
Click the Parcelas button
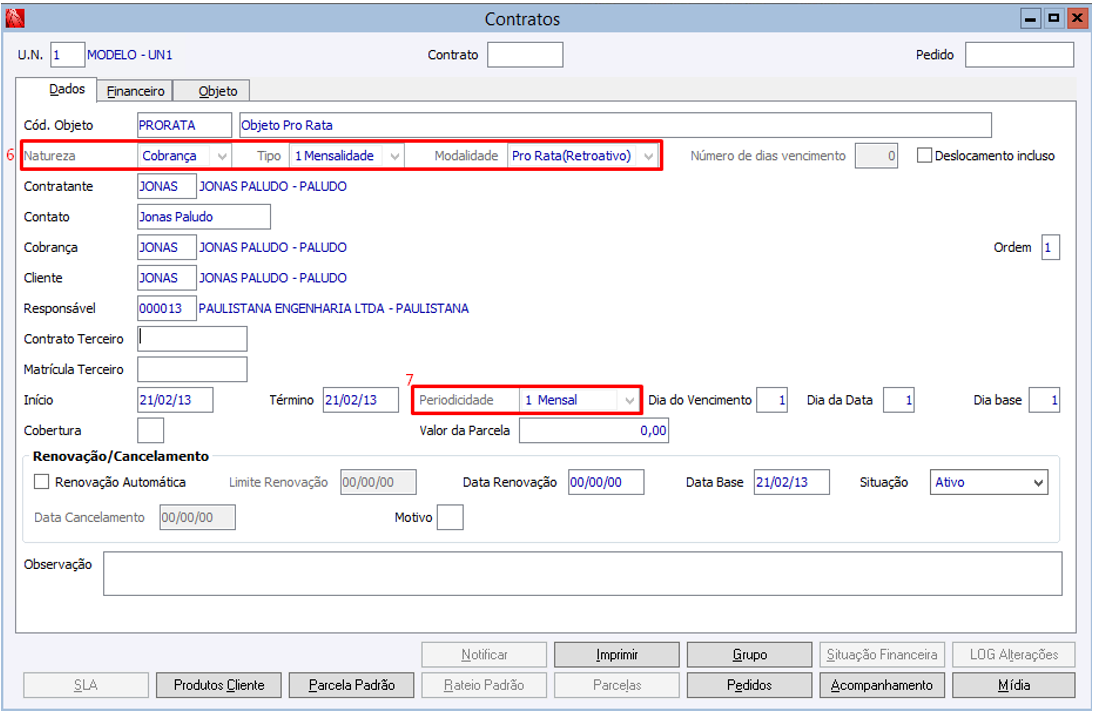(x=617, y=685)
